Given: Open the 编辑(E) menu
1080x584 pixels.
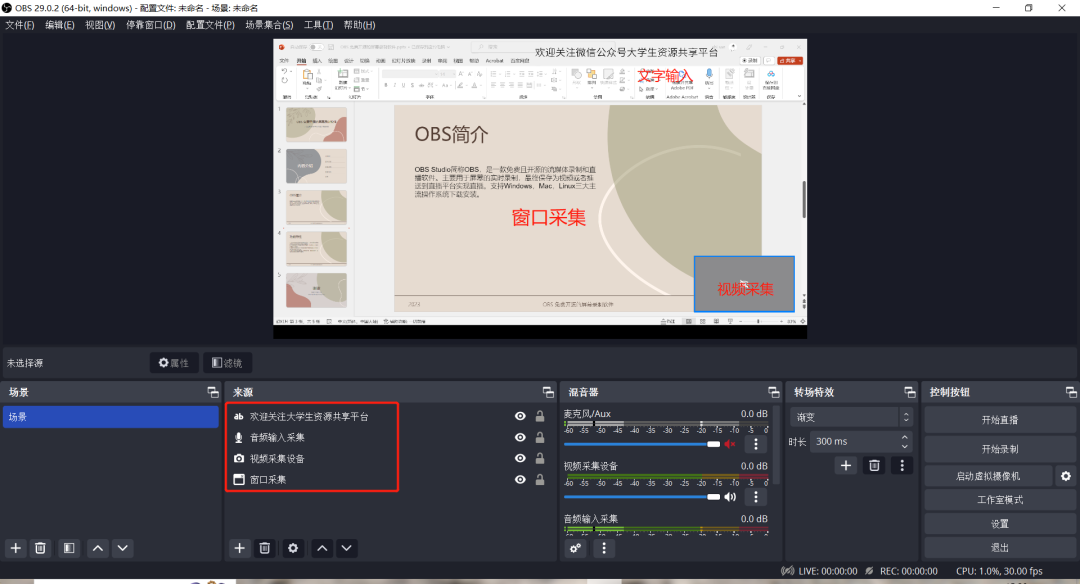Looking at the screenshot, I should (60, 25).
